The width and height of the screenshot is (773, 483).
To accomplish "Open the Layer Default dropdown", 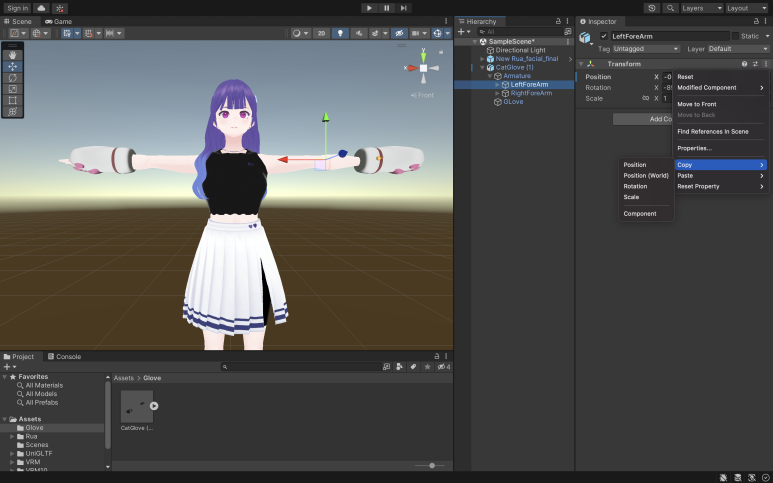I will [738, 49].
